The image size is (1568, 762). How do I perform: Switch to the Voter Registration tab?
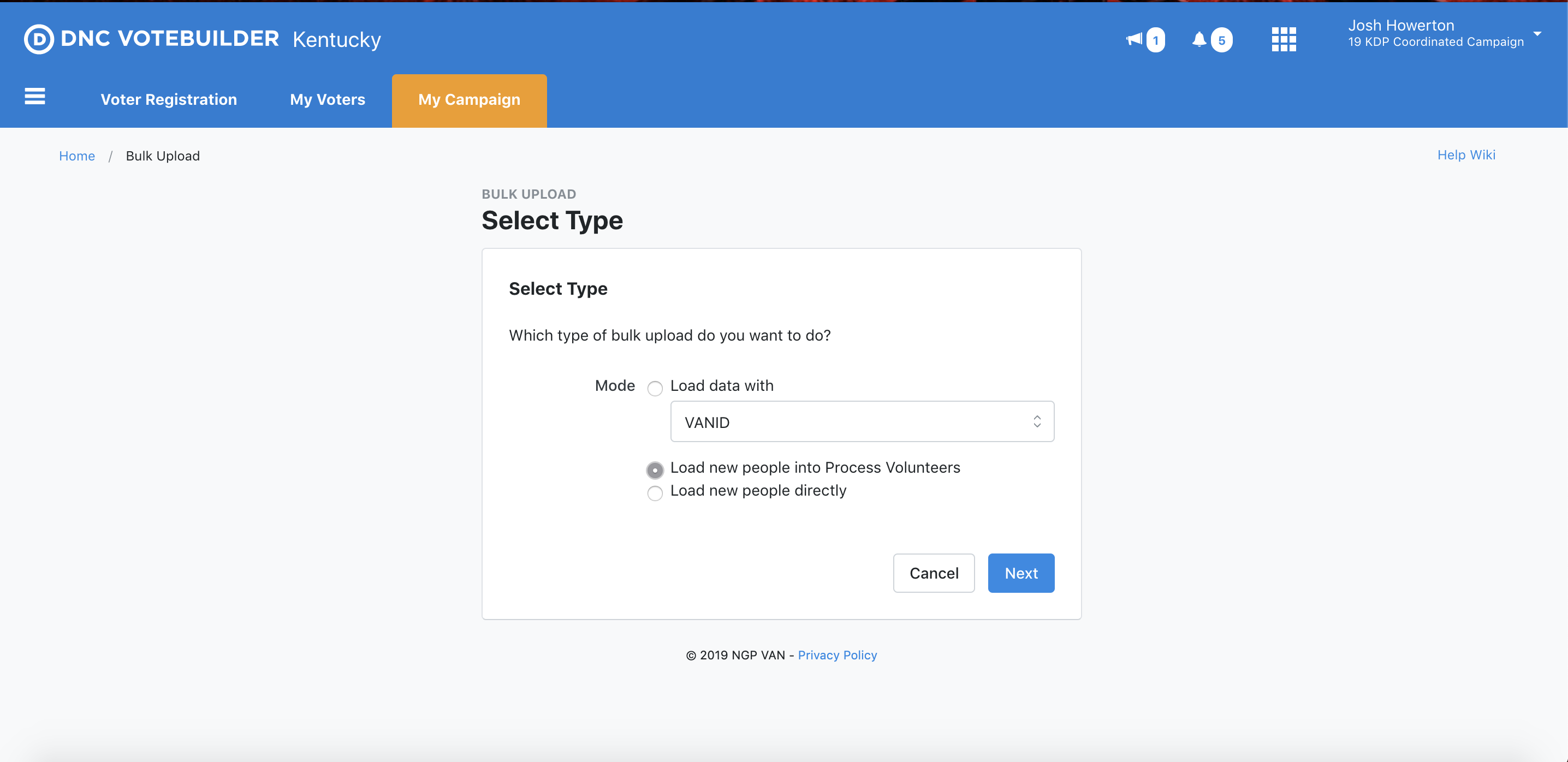tap(169, 100)
